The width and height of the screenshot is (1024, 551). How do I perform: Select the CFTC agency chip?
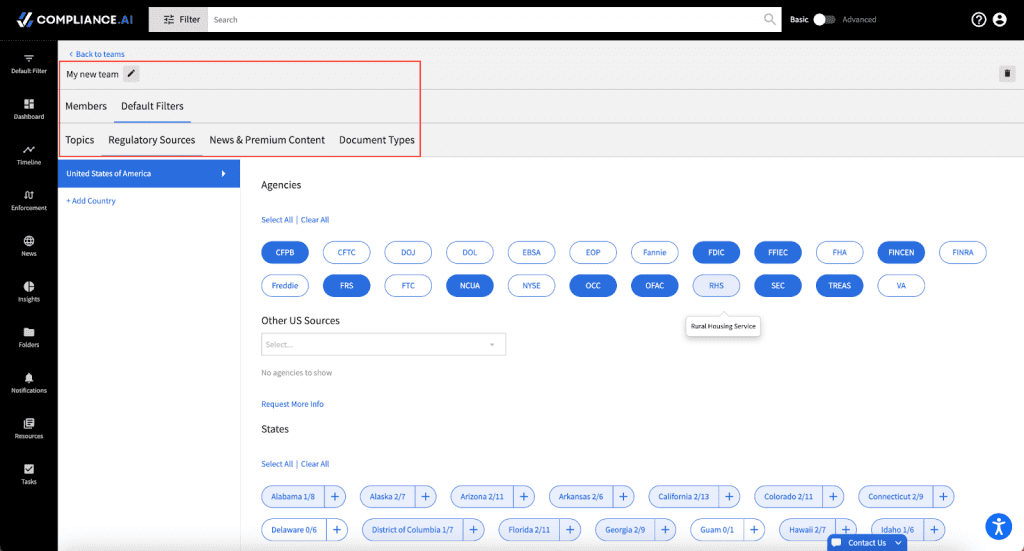[346, 253]
